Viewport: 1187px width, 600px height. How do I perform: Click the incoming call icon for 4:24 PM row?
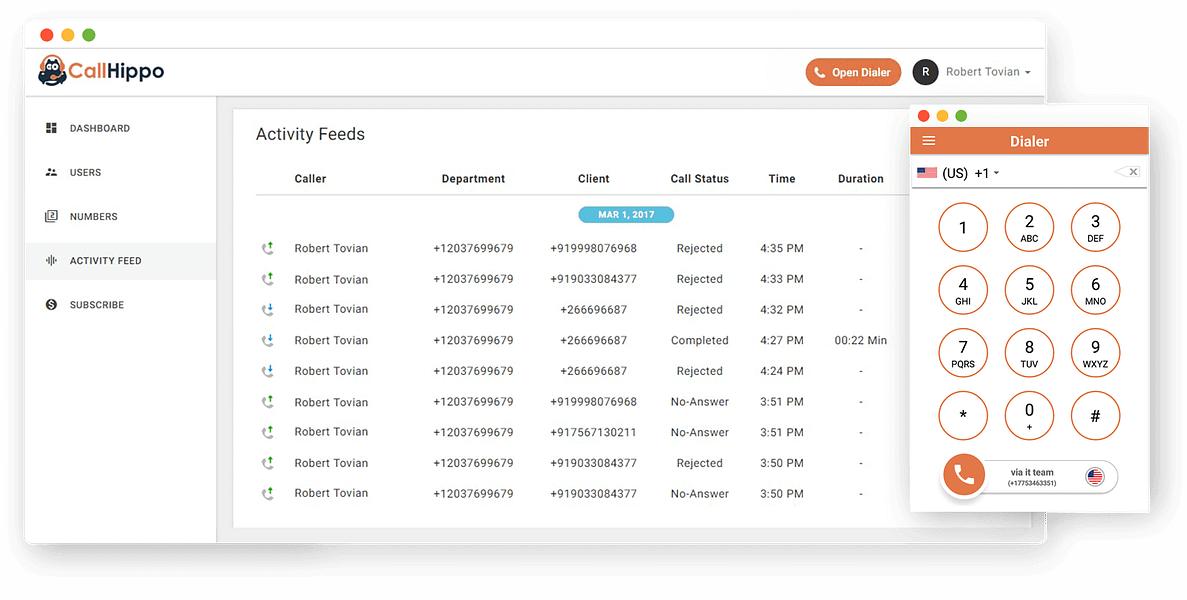(268, 371)
